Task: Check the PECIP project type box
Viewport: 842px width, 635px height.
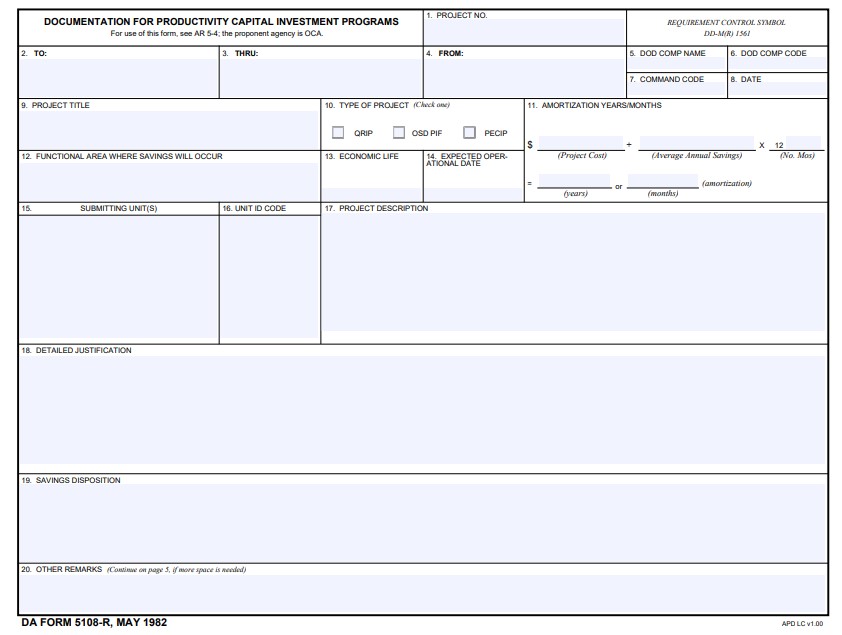Action: tap(469, 133)
